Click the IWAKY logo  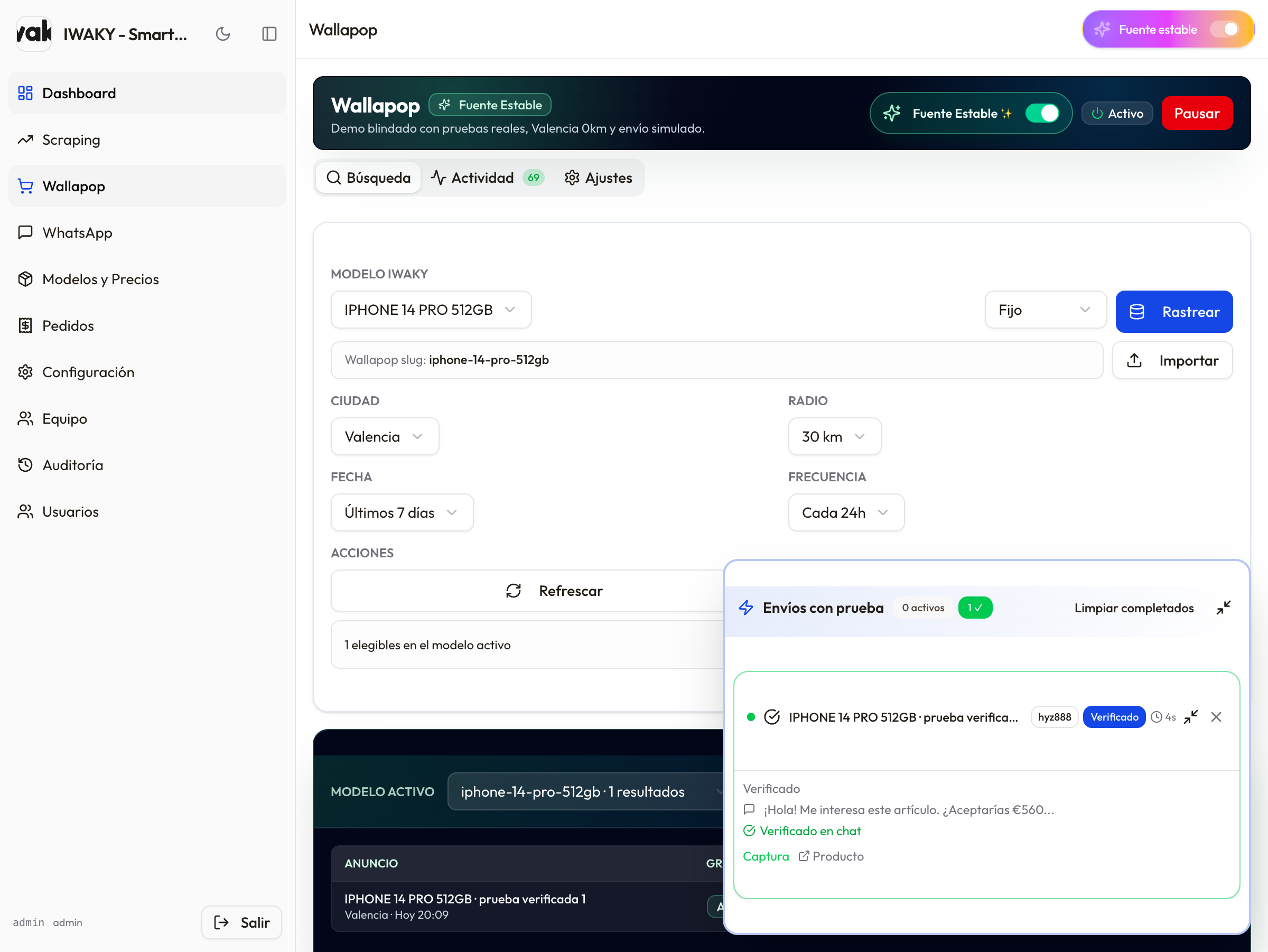tap(34, 33)
